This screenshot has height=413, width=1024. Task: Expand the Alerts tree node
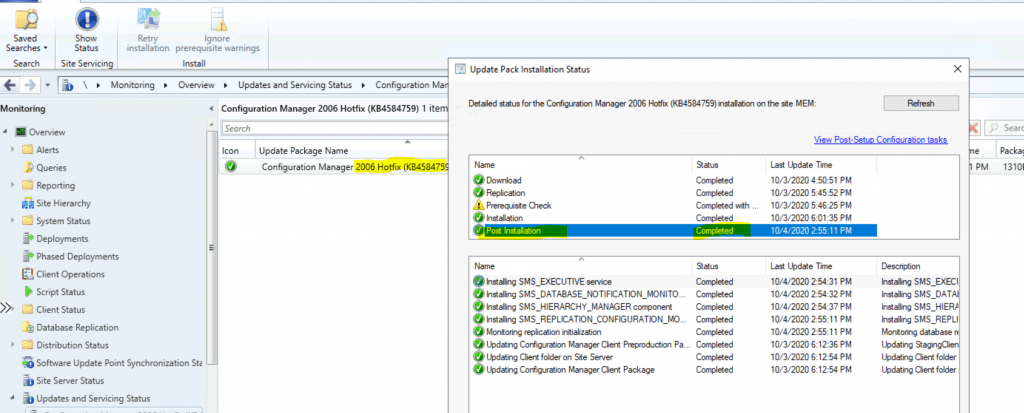click(12, 150)
